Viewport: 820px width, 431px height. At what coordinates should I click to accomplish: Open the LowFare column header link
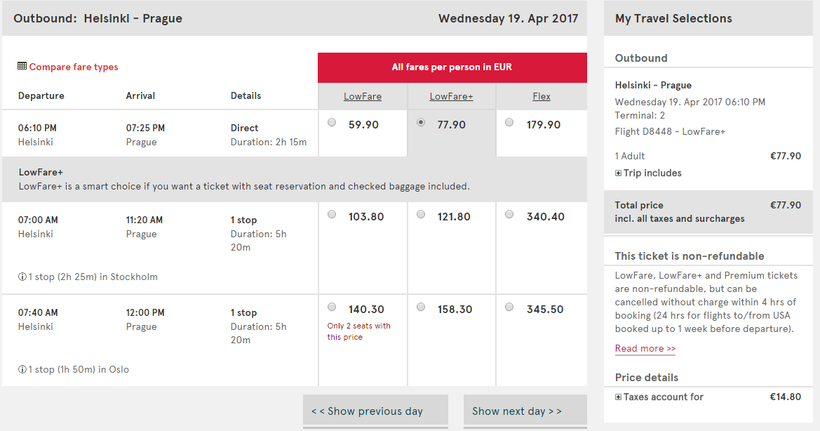(362, 96)
